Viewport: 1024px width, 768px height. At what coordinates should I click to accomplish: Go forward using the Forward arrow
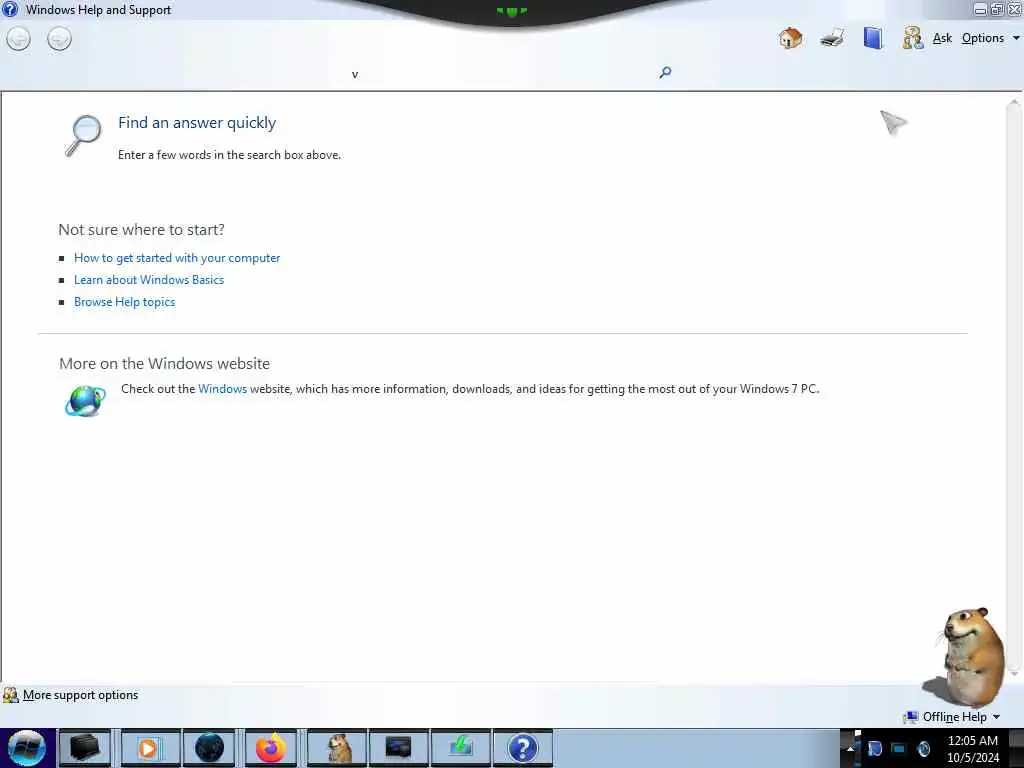pos(59,39)
